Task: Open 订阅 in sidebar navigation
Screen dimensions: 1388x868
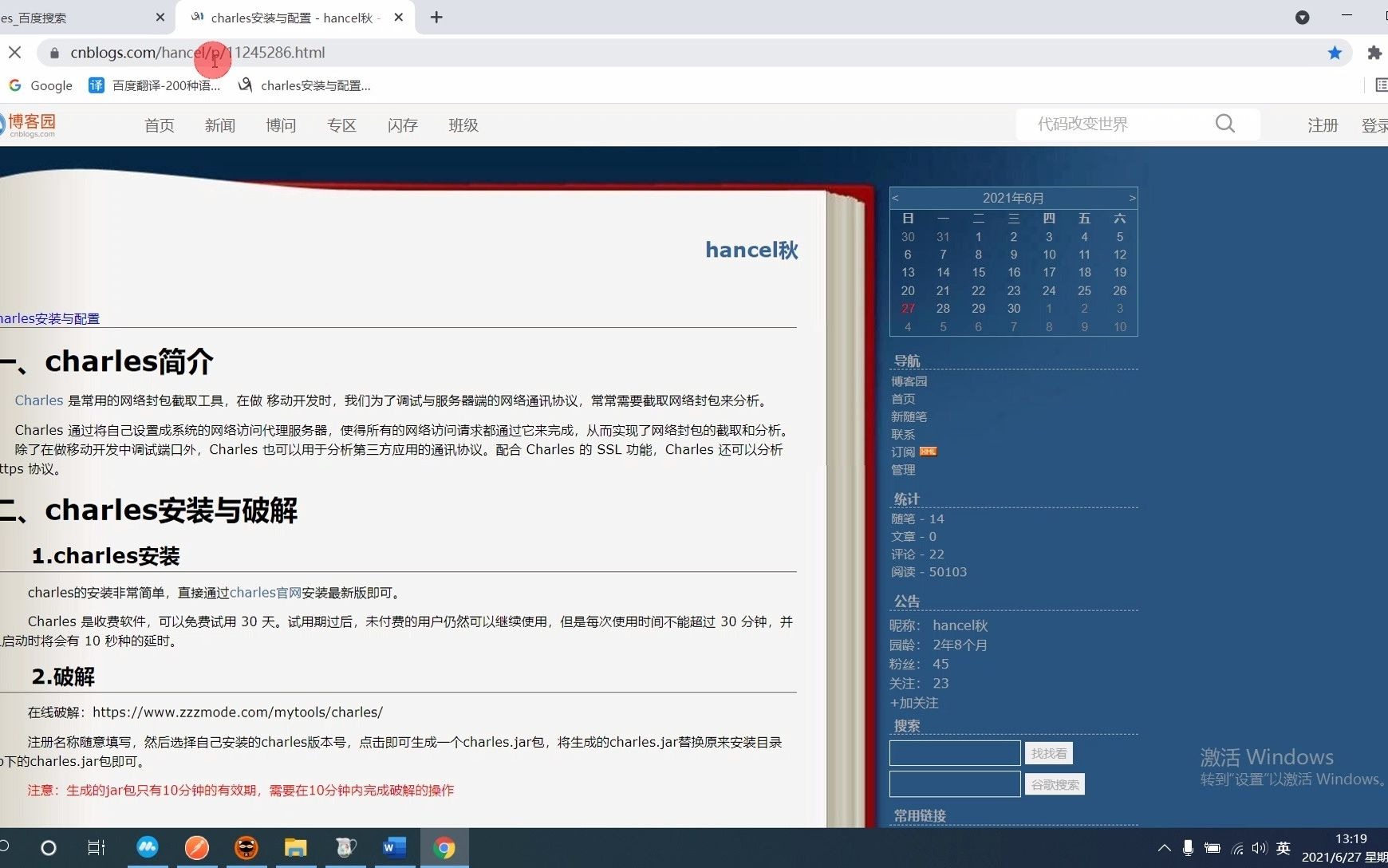Action: pos(903,452)
